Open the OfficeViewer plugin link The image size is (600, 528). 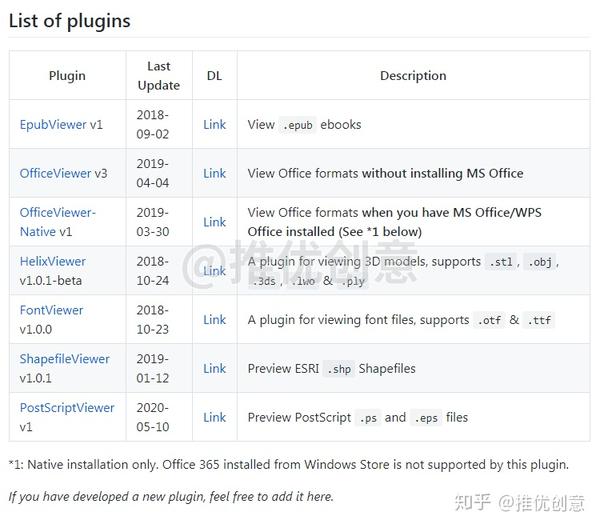pos(55,173)
